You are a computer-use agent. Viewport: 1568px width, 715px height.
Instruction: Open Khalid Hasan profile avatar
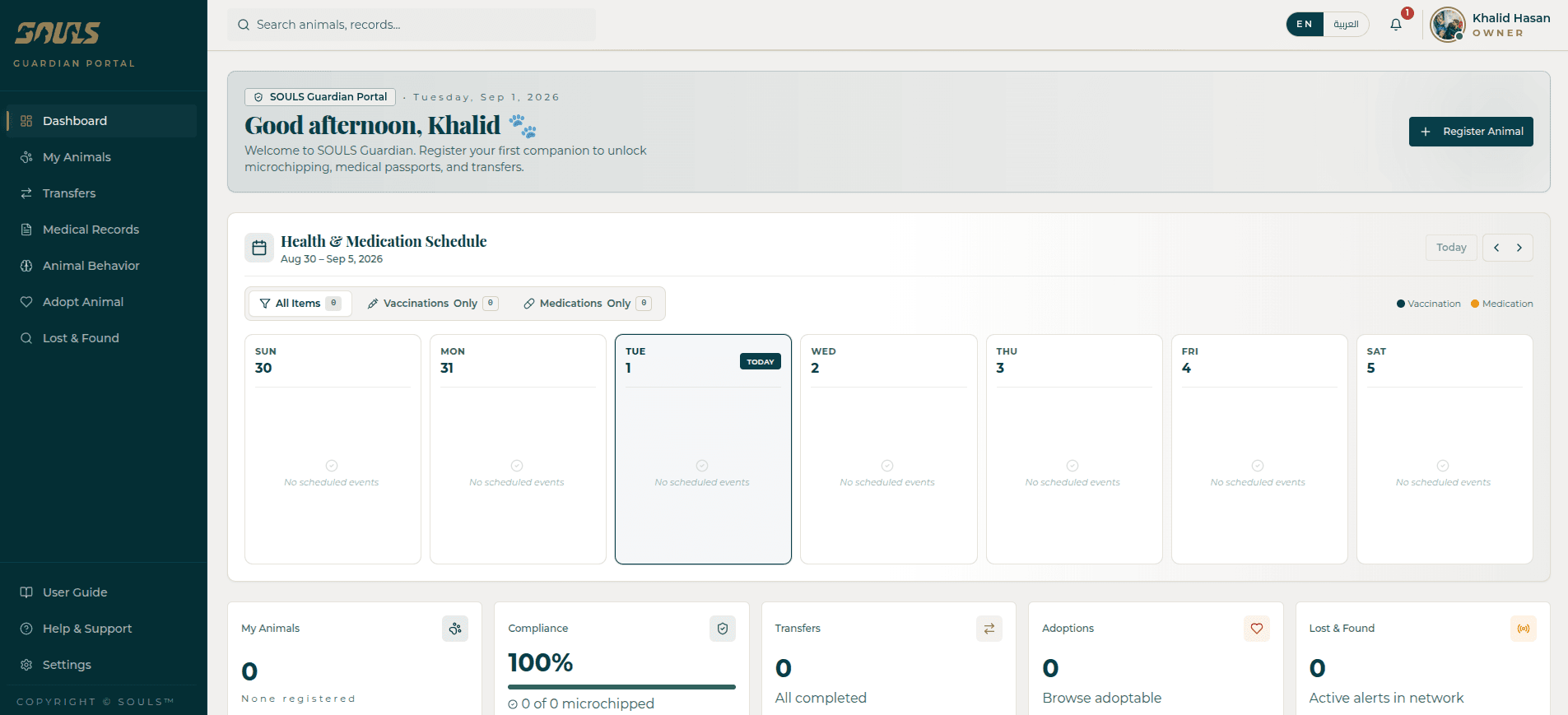click(x=1447, y=25)
